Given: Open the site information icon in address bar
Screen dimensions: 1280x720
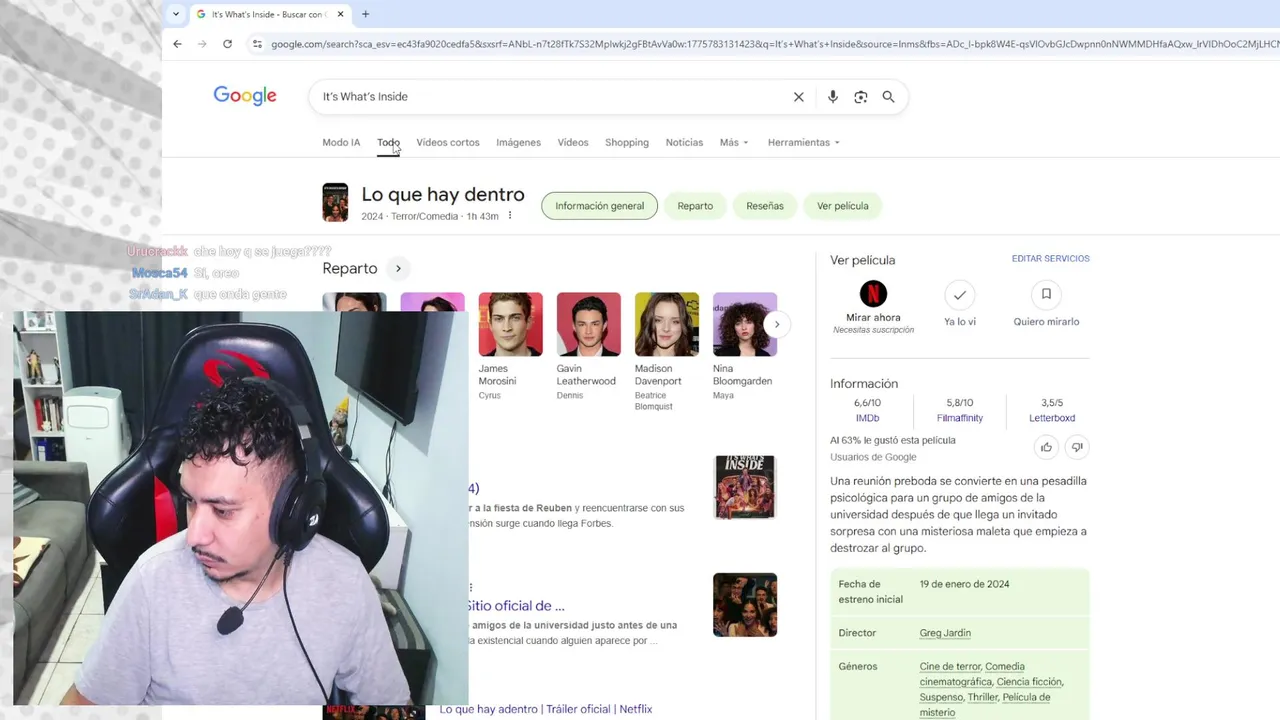Looking at the screenshot, I should point(257,44).
